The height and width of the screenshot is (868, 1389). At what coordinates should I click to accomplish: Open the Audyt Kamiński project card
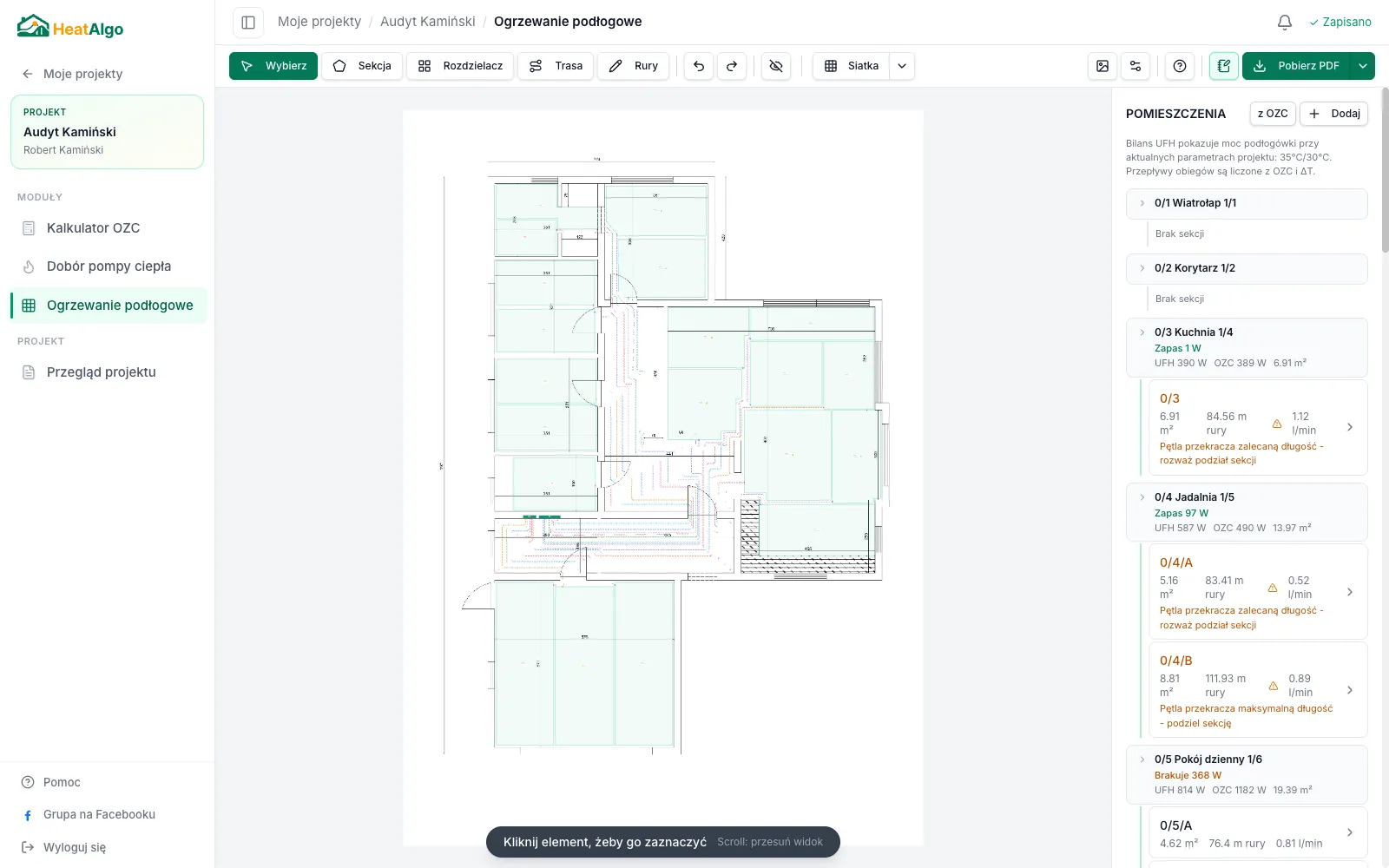(108, 132)
